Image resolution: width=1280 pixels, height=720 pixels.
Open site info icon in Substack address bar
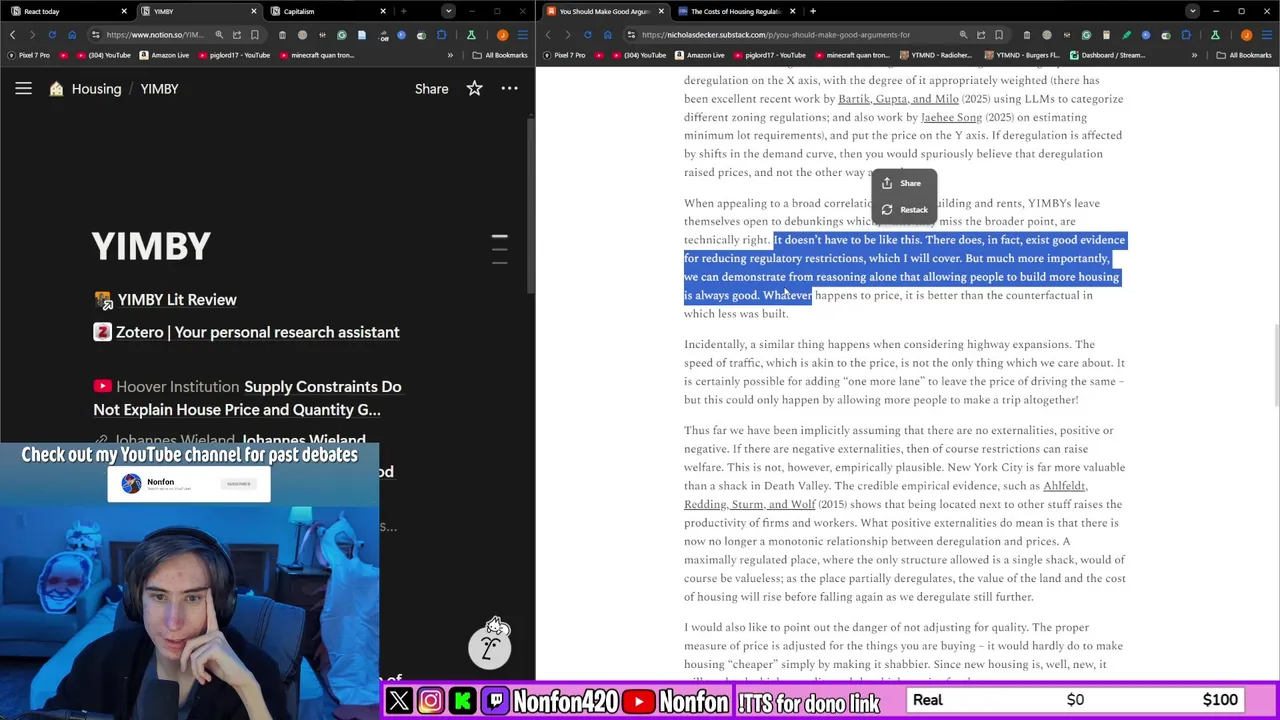click(631, 35)
